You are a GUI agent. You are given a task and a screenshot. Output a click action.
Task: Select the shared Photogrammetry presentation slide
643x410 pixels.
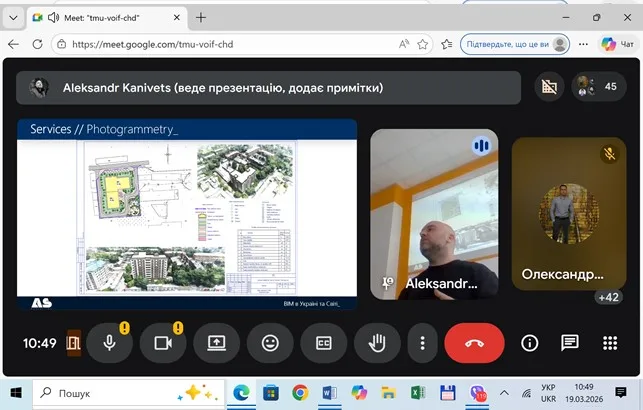187,214
